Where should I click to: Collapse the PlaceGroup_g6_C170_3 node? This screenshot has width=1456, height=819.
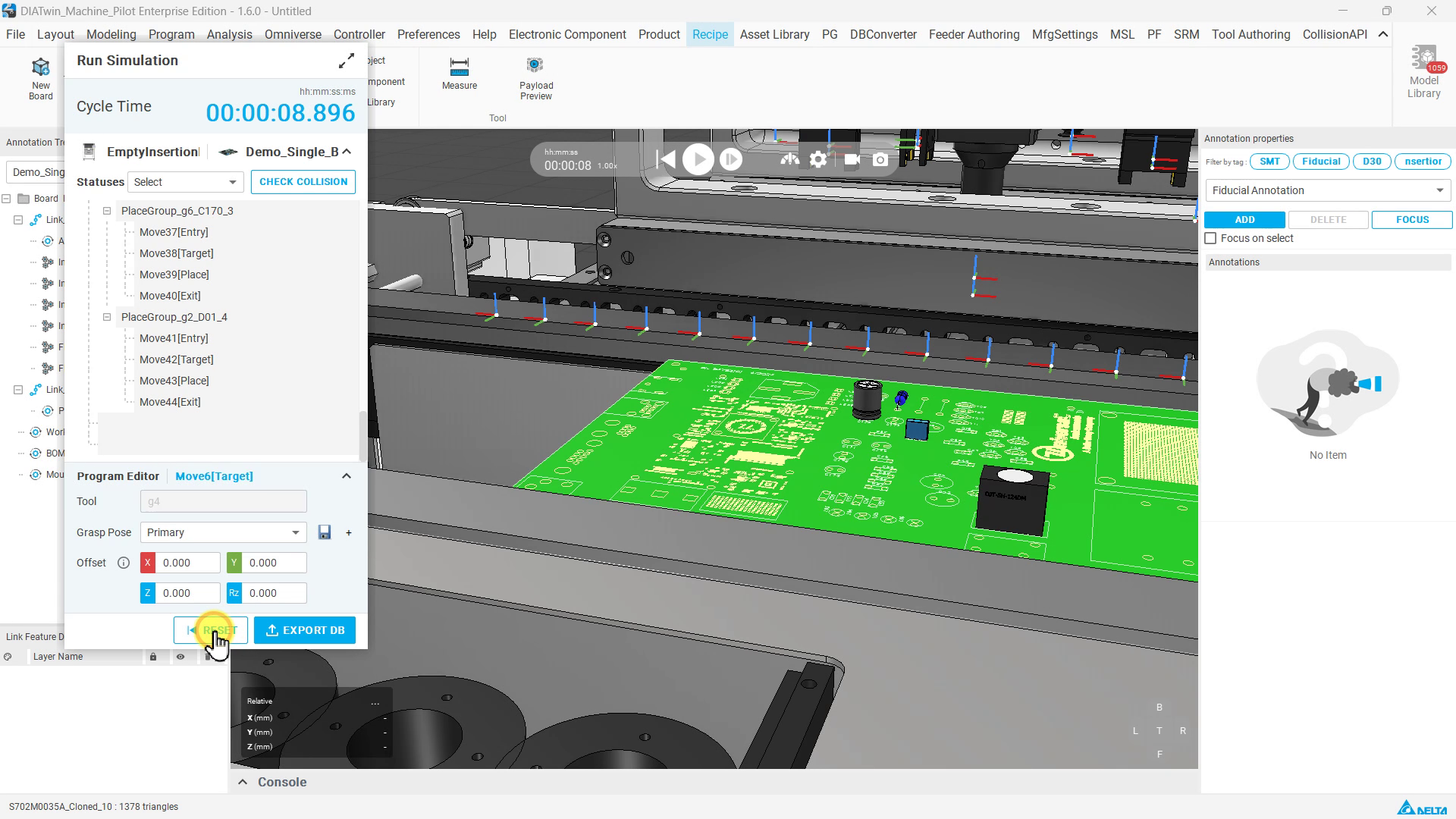pos(107,211)
